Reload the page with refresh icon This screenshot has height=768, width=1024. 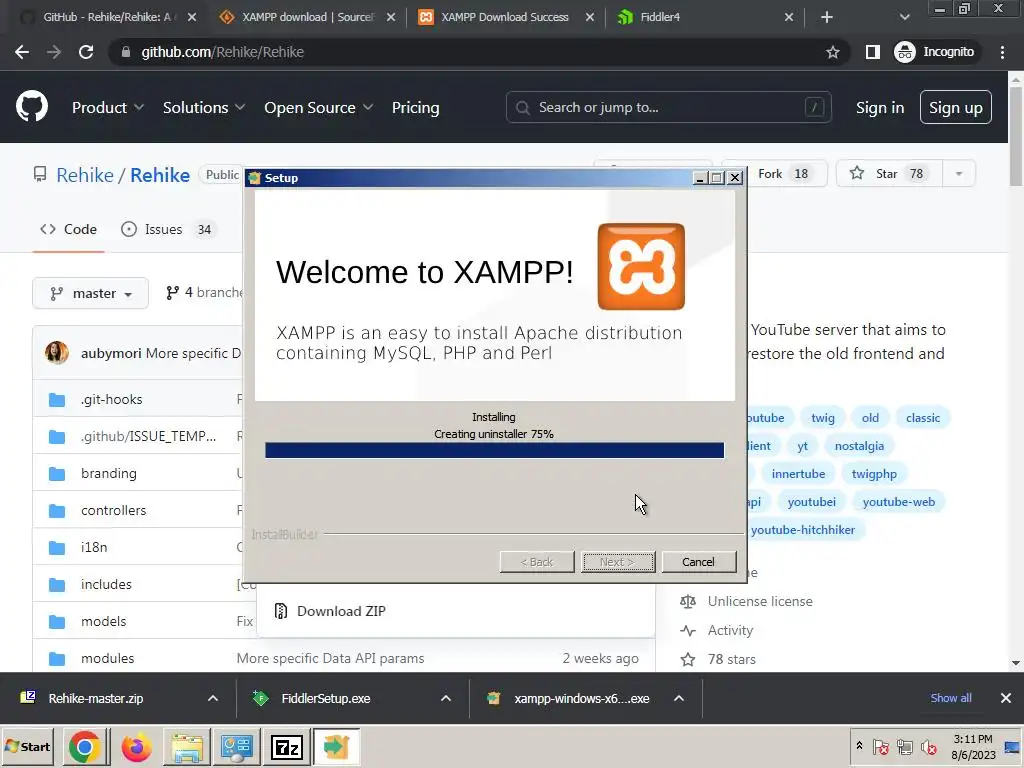pos(86,52)
